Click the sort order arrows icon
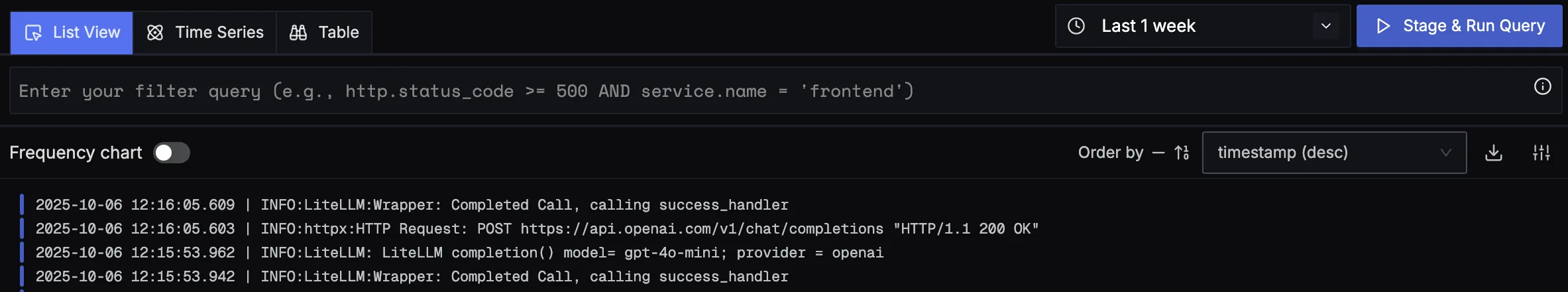This screenshot has width=1568, height=292. (1182, 153)
